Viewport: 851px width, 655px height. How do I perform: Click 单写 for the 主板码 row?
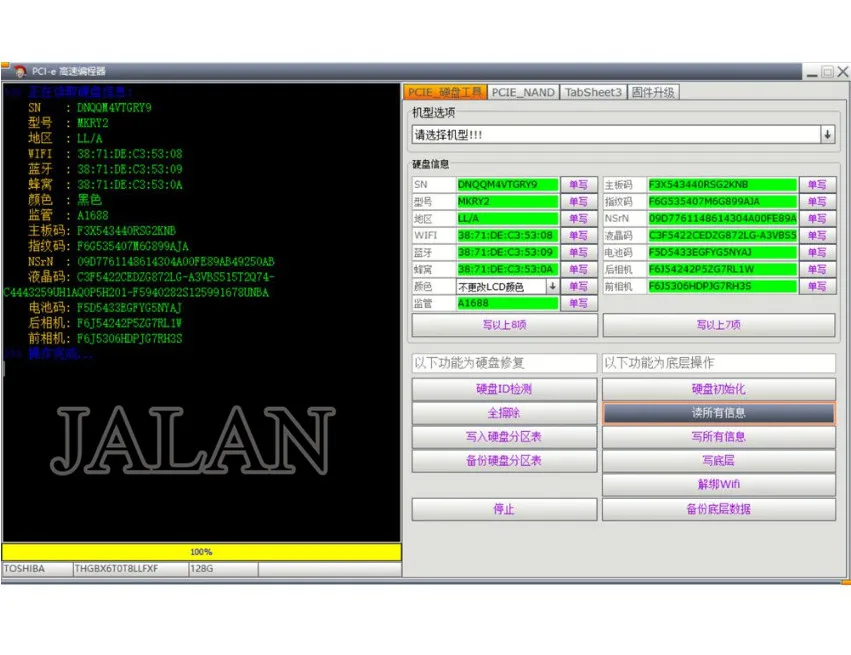coord(817,185)
